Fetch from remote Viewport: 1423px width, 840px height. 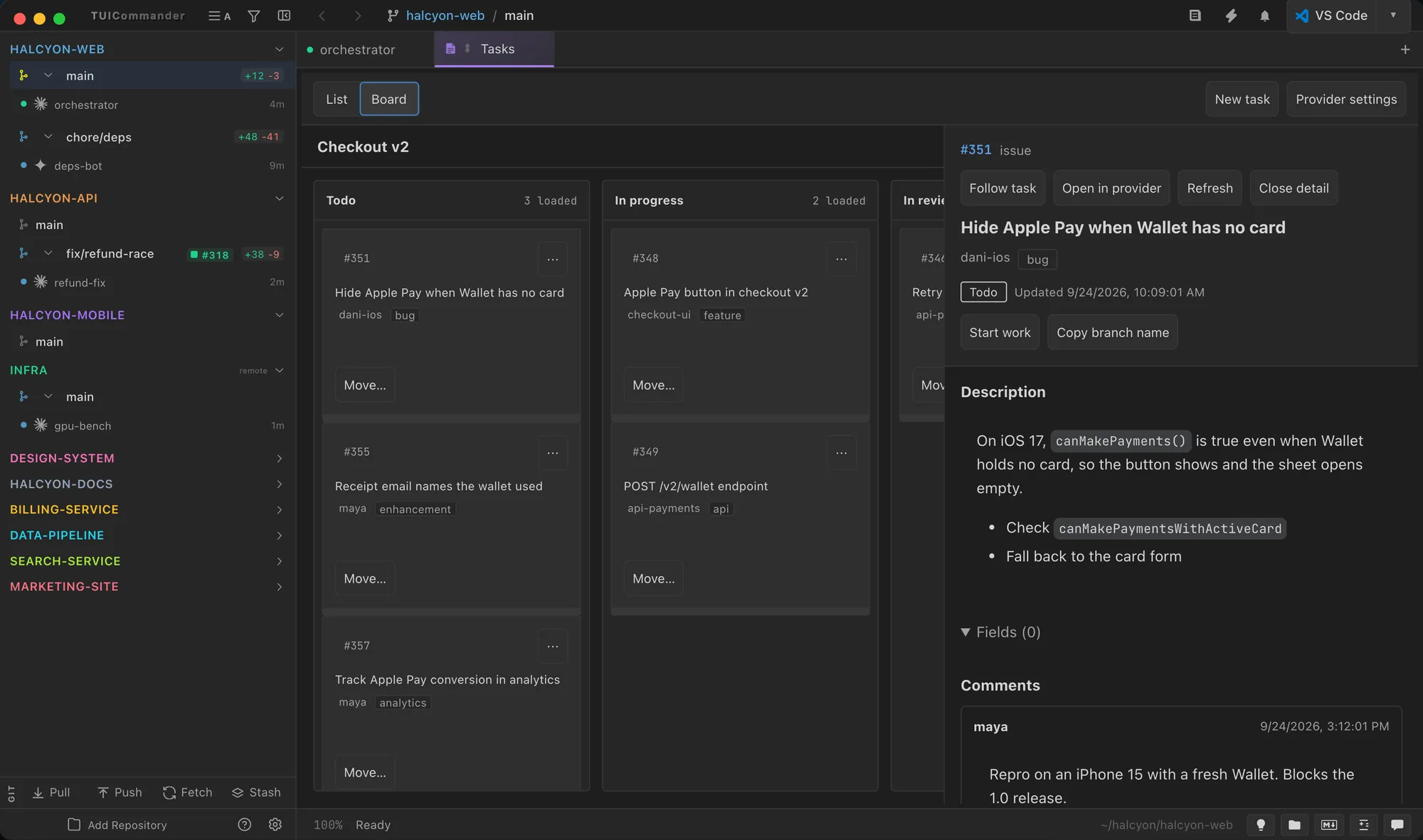click(188, 792)
